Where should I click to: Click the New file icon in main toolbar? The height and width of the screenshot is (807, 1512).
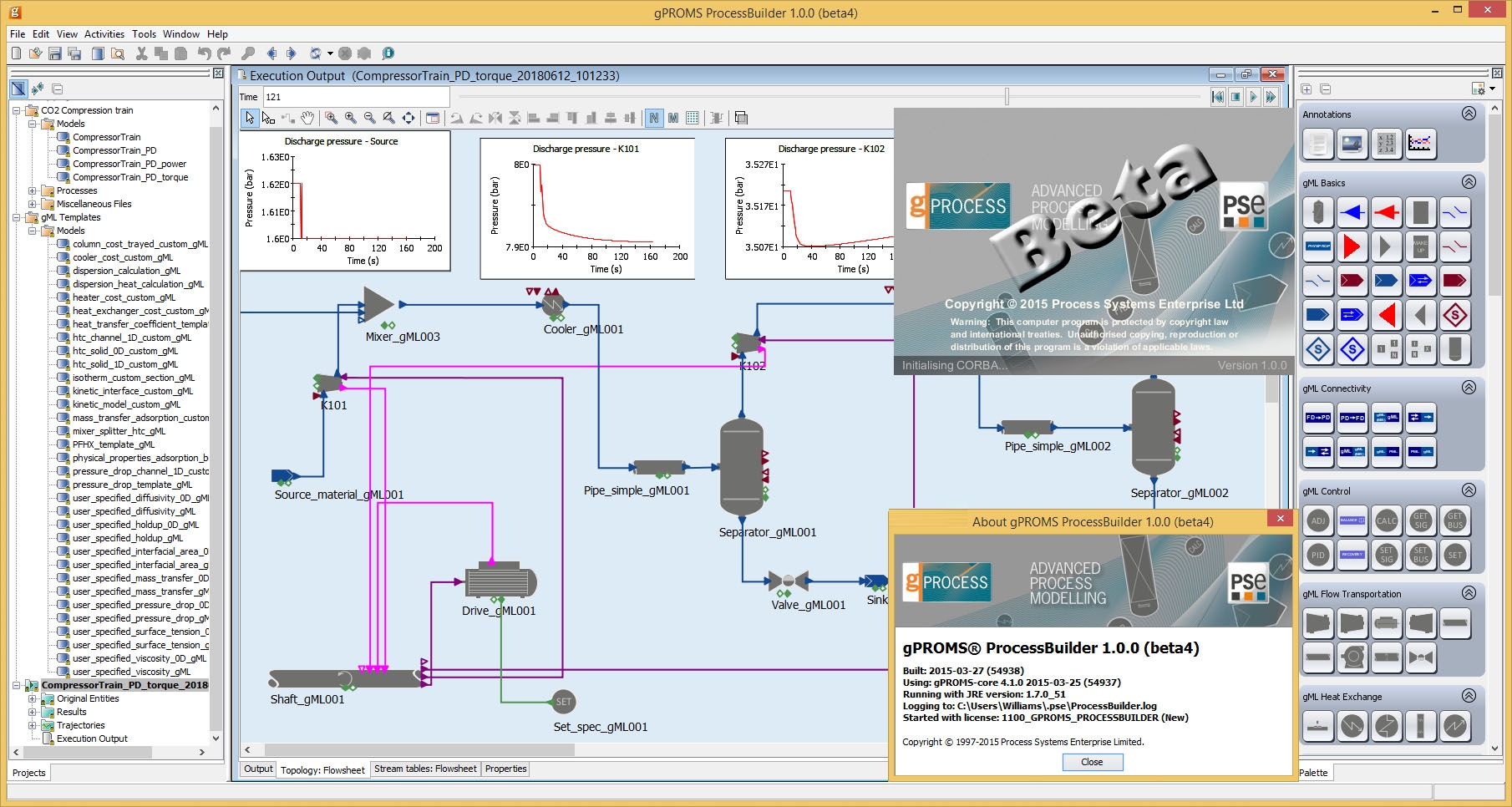(16, 53)
